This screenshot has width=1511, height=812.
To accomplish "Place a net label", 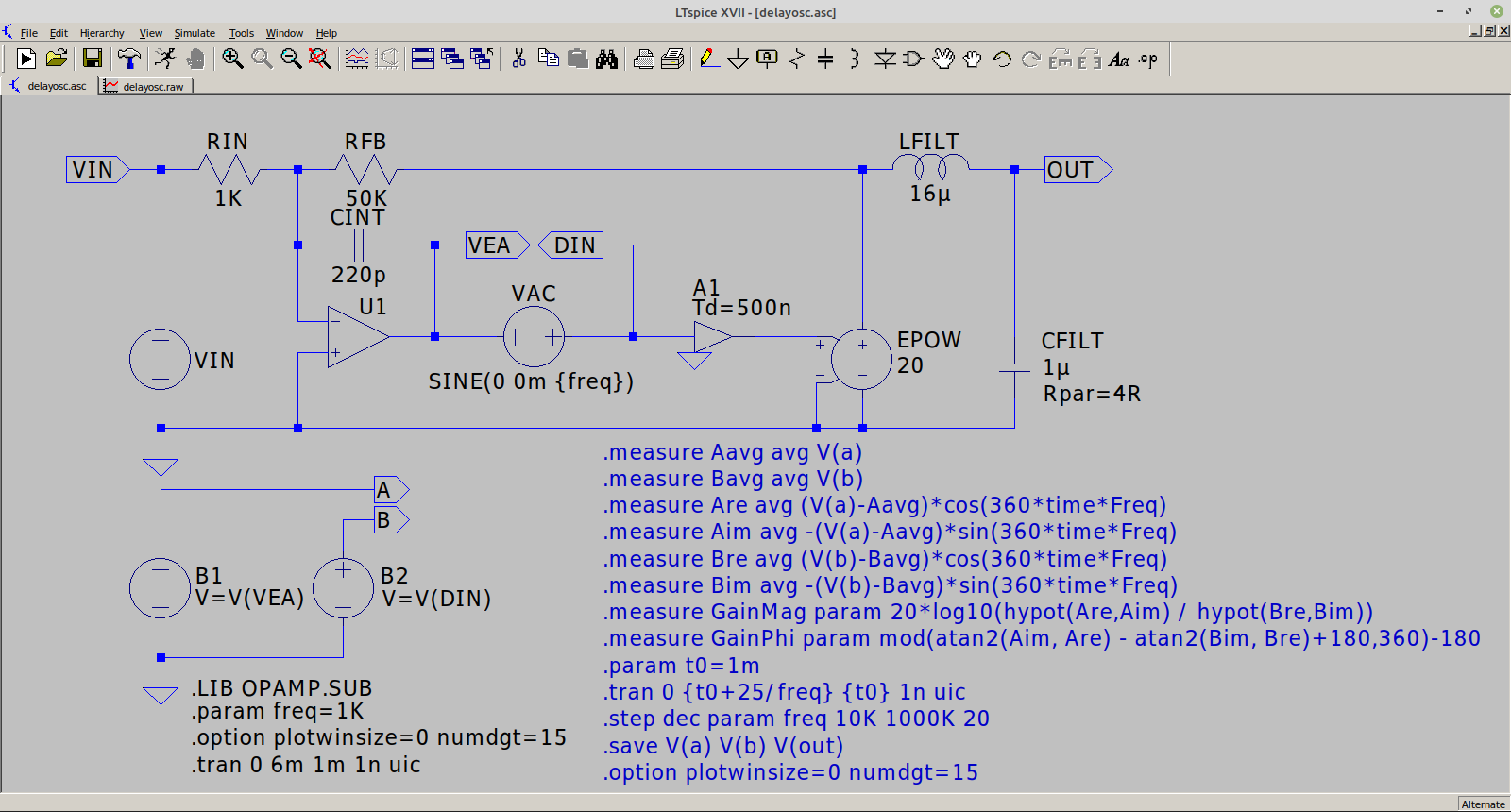I will tap(767, 59).
